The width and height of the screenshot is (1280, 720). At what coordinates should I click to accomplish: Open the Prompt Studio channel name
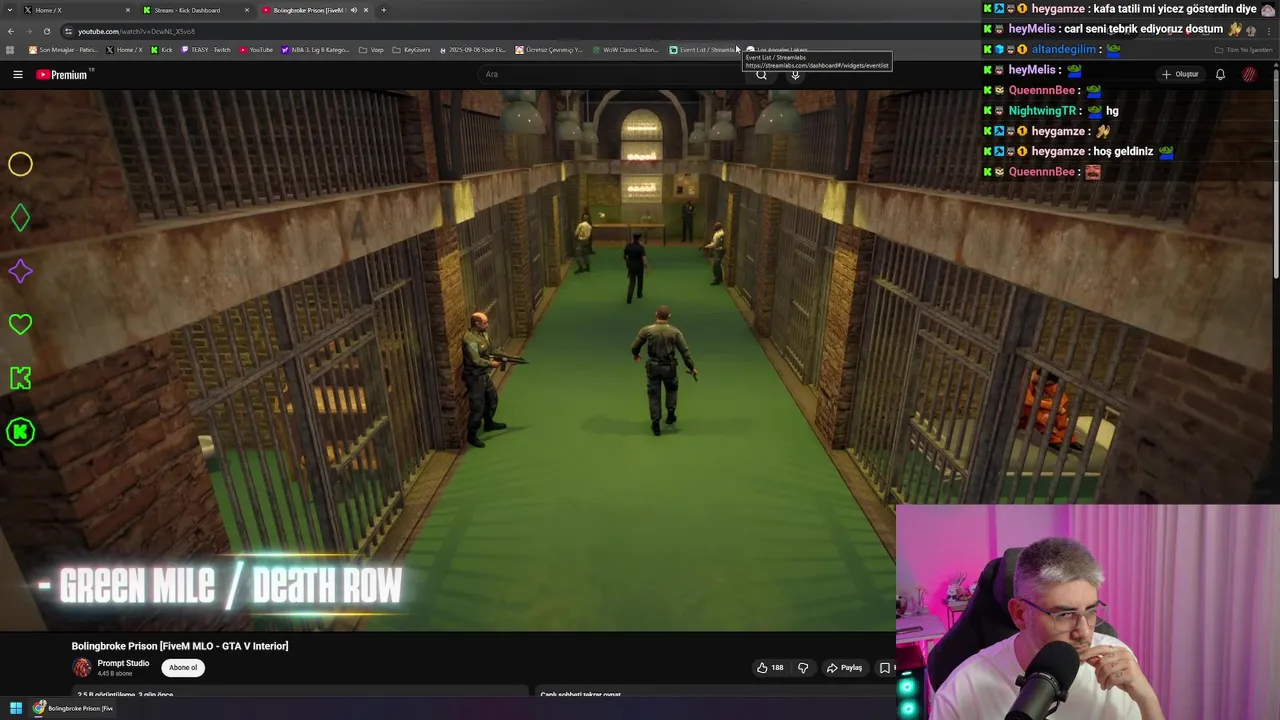tap(123, 663)
